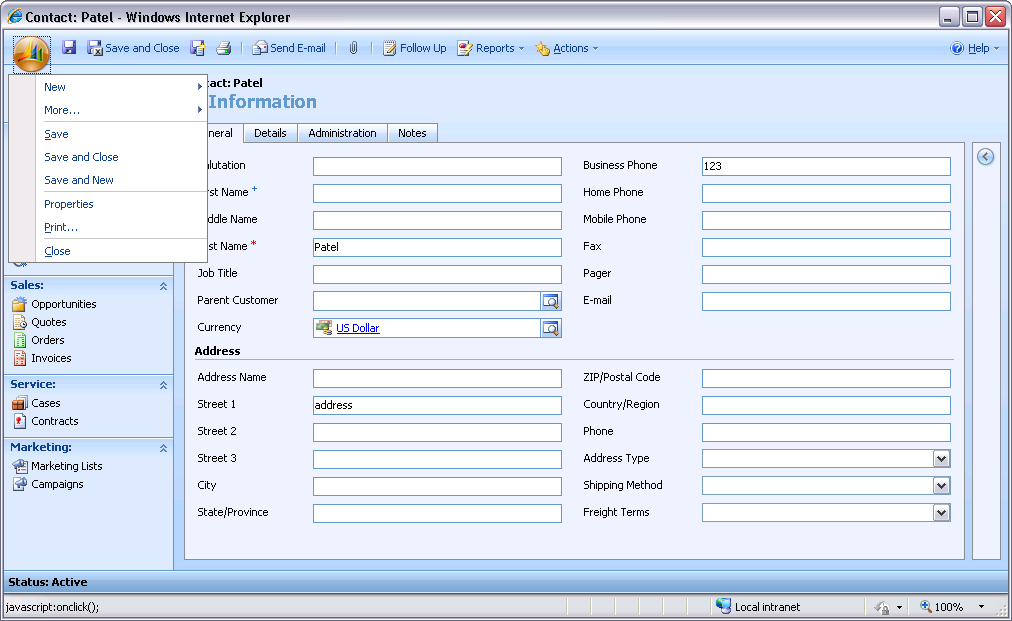Open the Shipping Method dropdown
This screenshot has width=1012, height=621.
coord(941,485)
